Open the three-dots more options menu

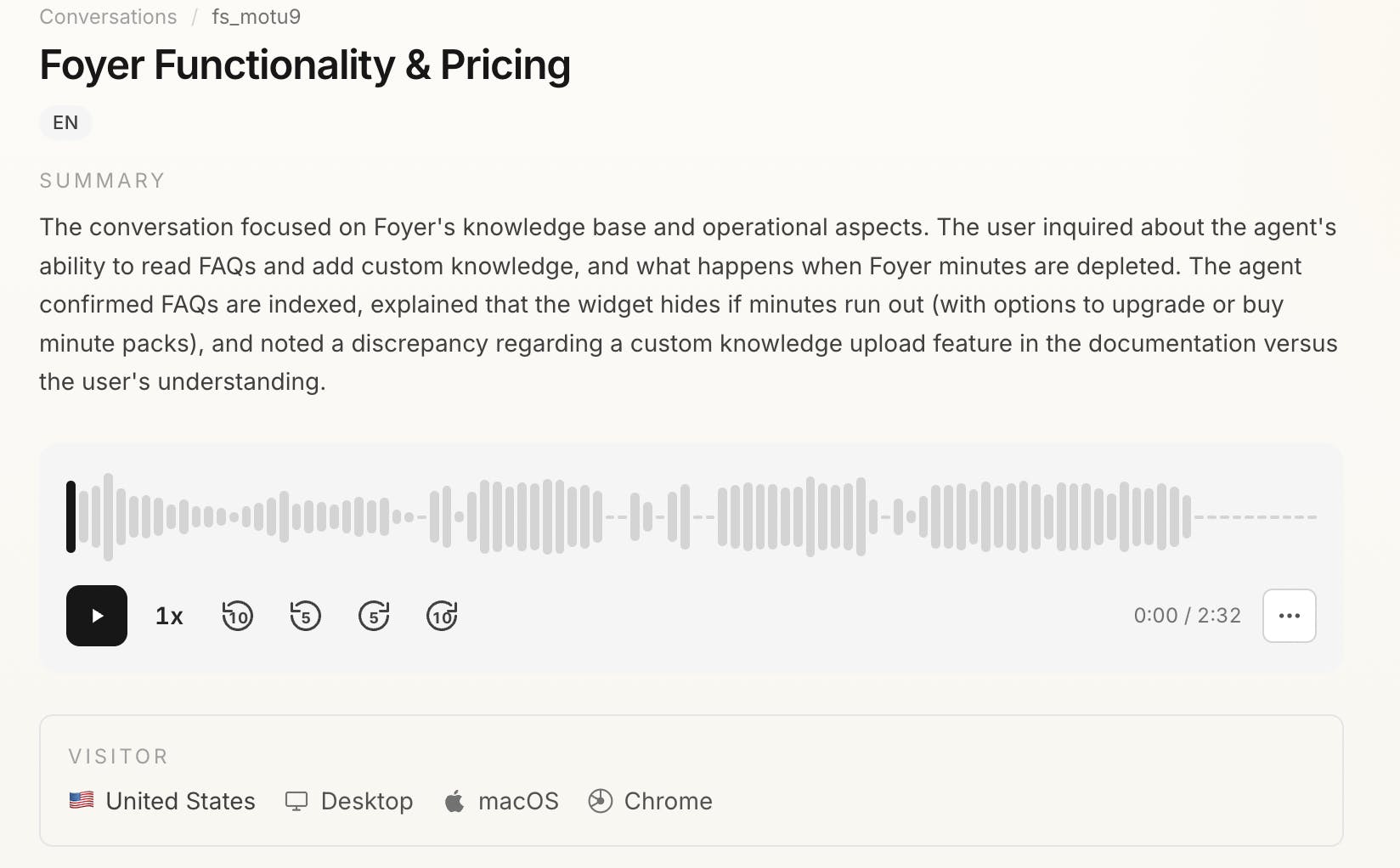coord(1290,616)
